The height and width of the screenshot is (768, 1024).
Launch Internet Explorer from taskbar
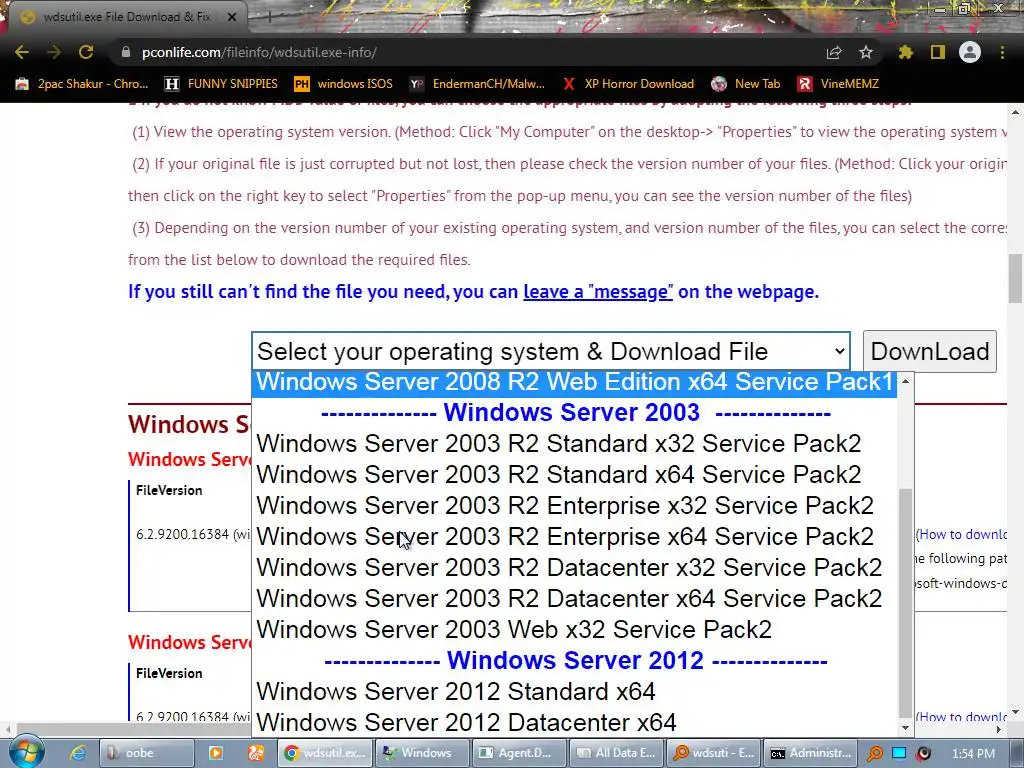point(78,753)
